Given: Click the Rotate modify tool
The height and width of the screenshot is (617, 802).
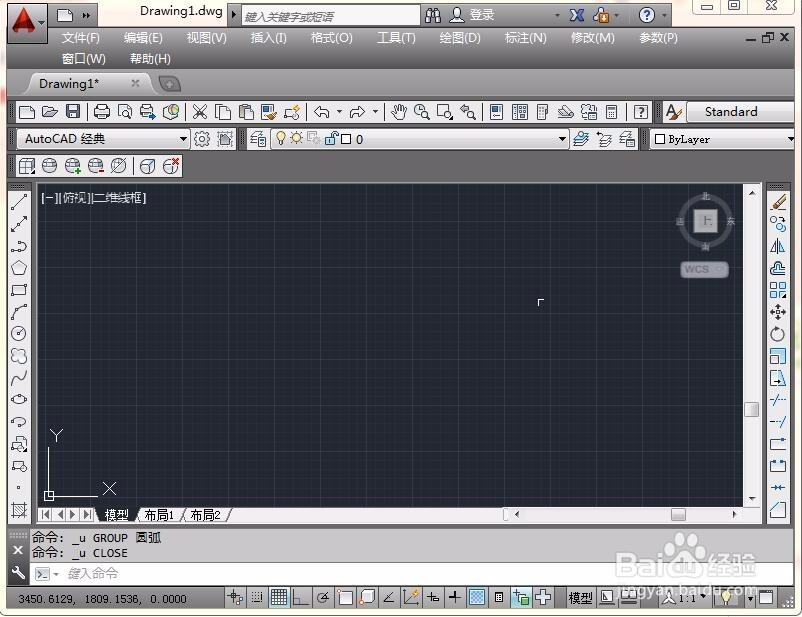Looking at the screenshot, I should click(778, 334).
